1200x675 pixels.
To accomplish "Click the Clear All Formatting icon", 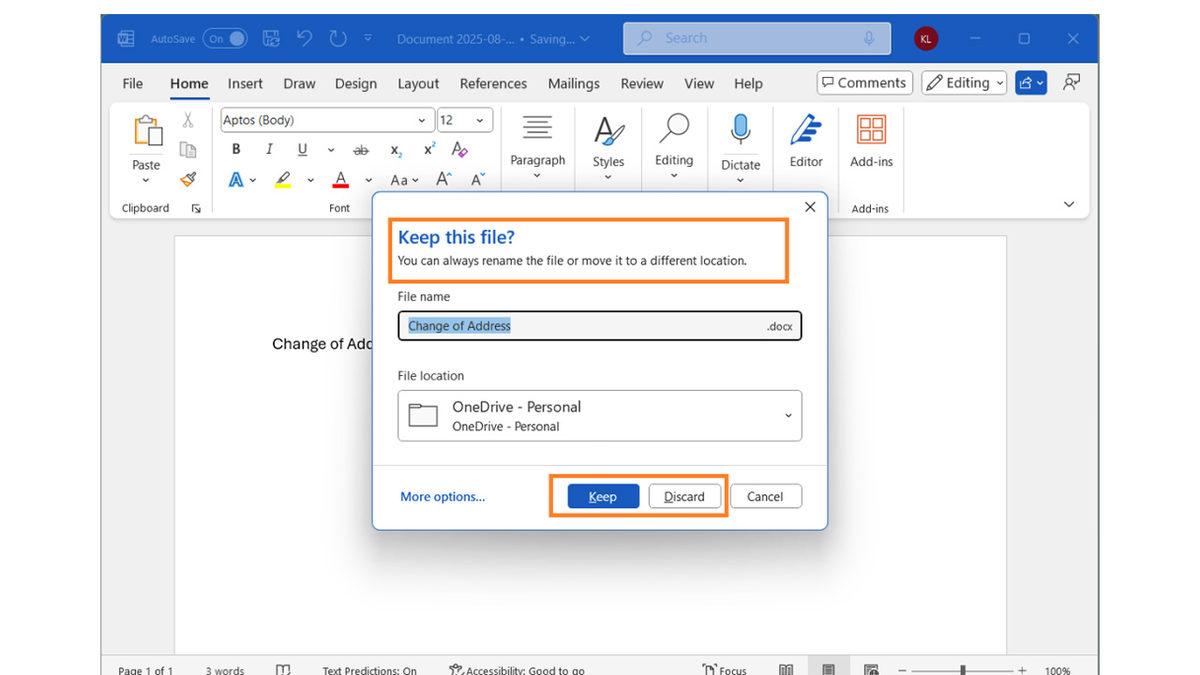I will pyautogui.click(x=460, y=149).
